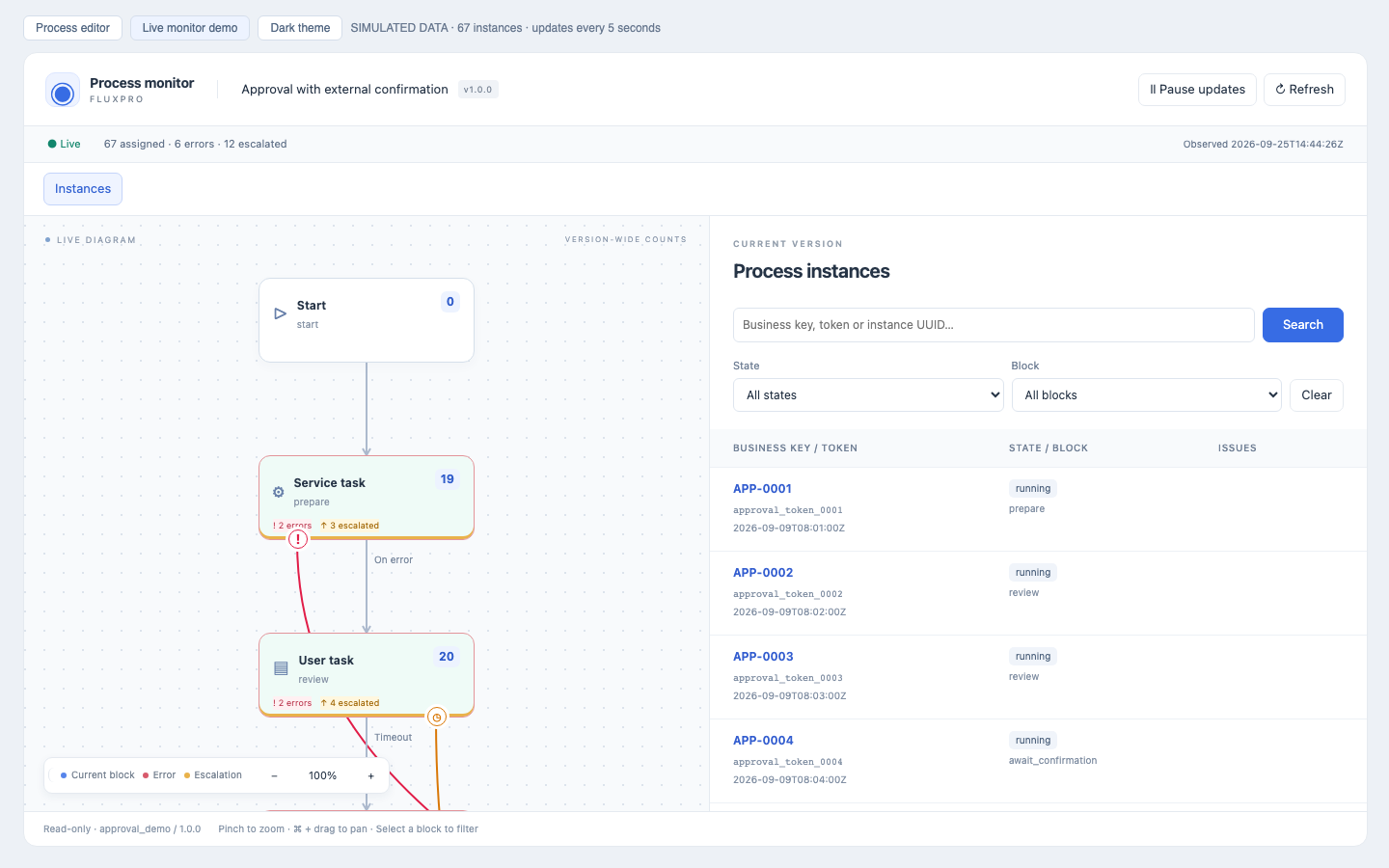Clear the instance filters

[x=1317, y=395]
